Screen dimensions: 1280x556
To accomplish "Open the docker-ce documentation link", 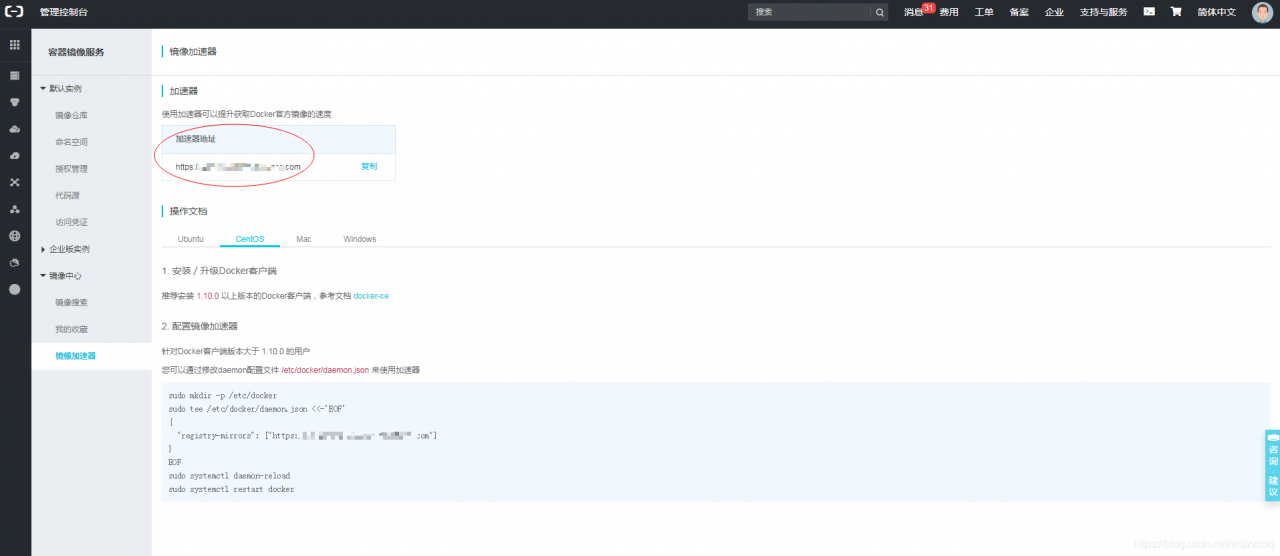I will pos(371,296).
